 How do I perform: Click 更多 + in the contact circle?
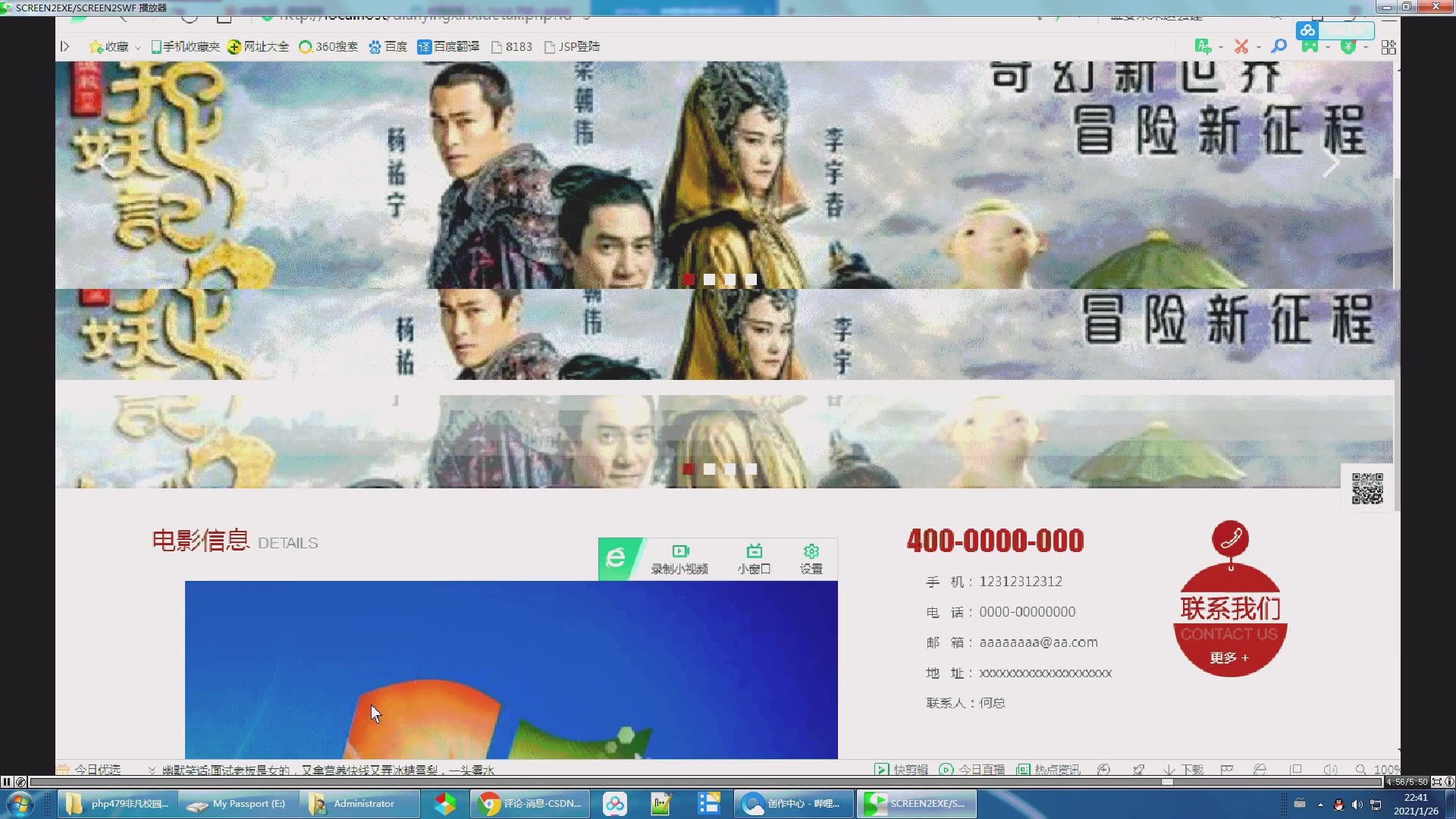[1229, 657]
